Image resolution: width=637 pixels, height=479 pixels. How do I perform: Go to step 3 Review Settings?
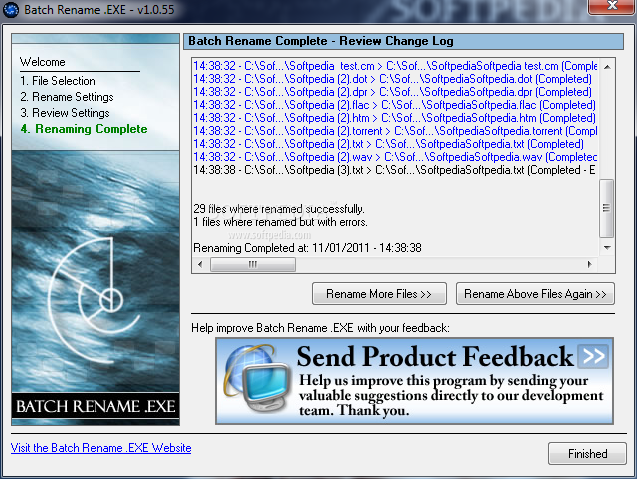65,113
